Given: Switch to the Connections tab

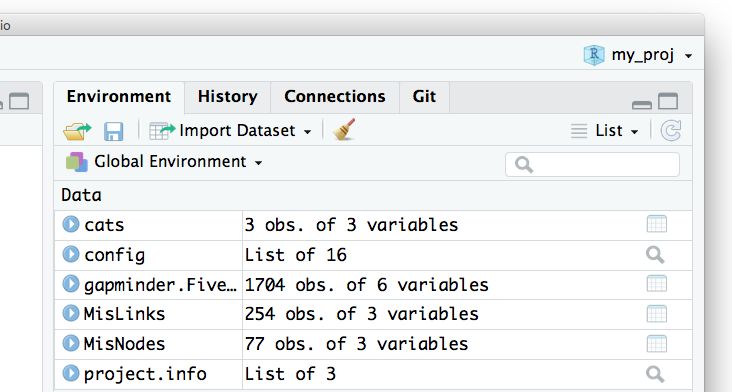Looking at the screenshot, I should point(335,97).
